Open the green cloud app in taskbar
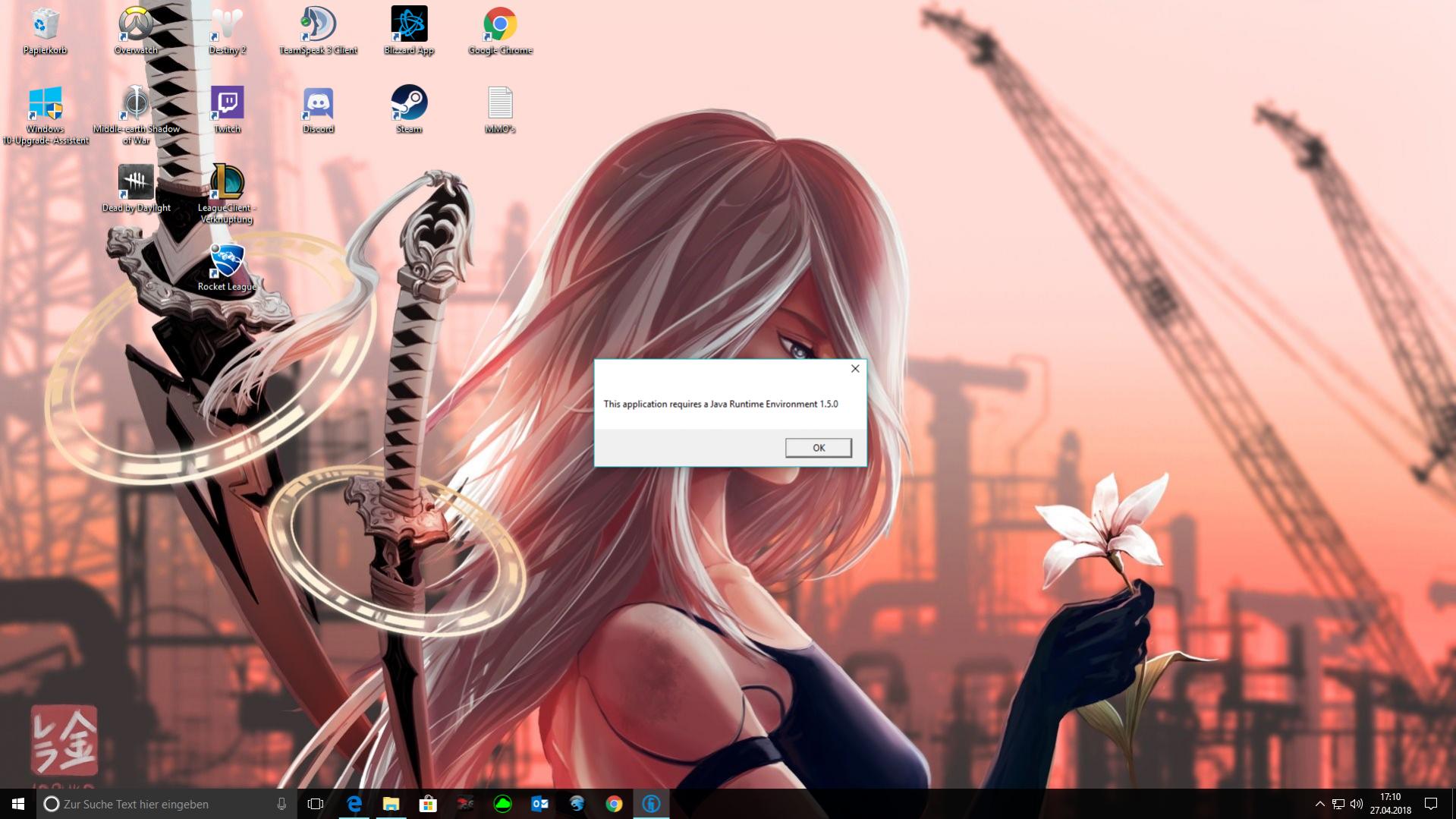 [502, 804]
